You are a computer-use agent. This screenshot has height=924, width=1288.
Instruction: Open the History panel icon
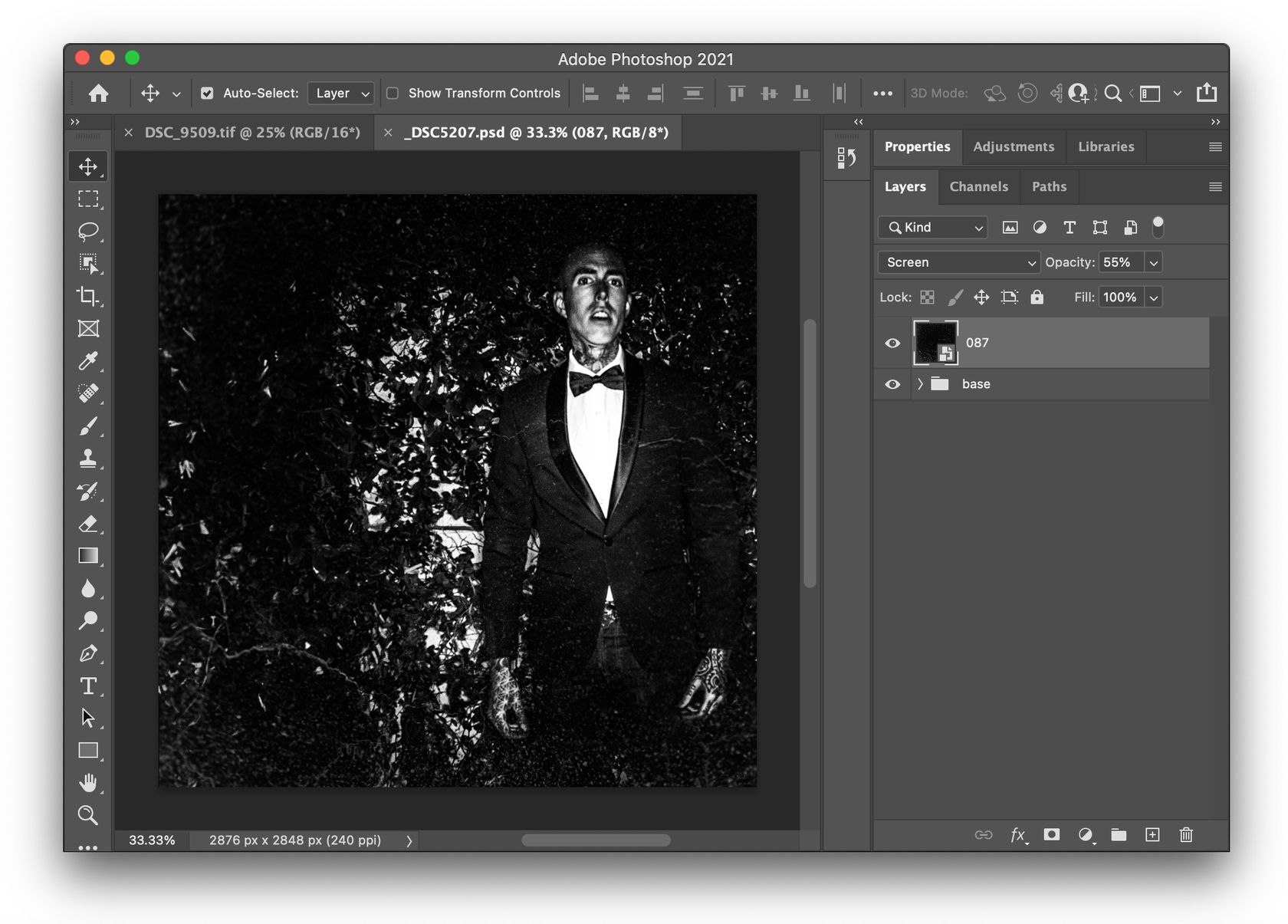[x=846, y=158]
